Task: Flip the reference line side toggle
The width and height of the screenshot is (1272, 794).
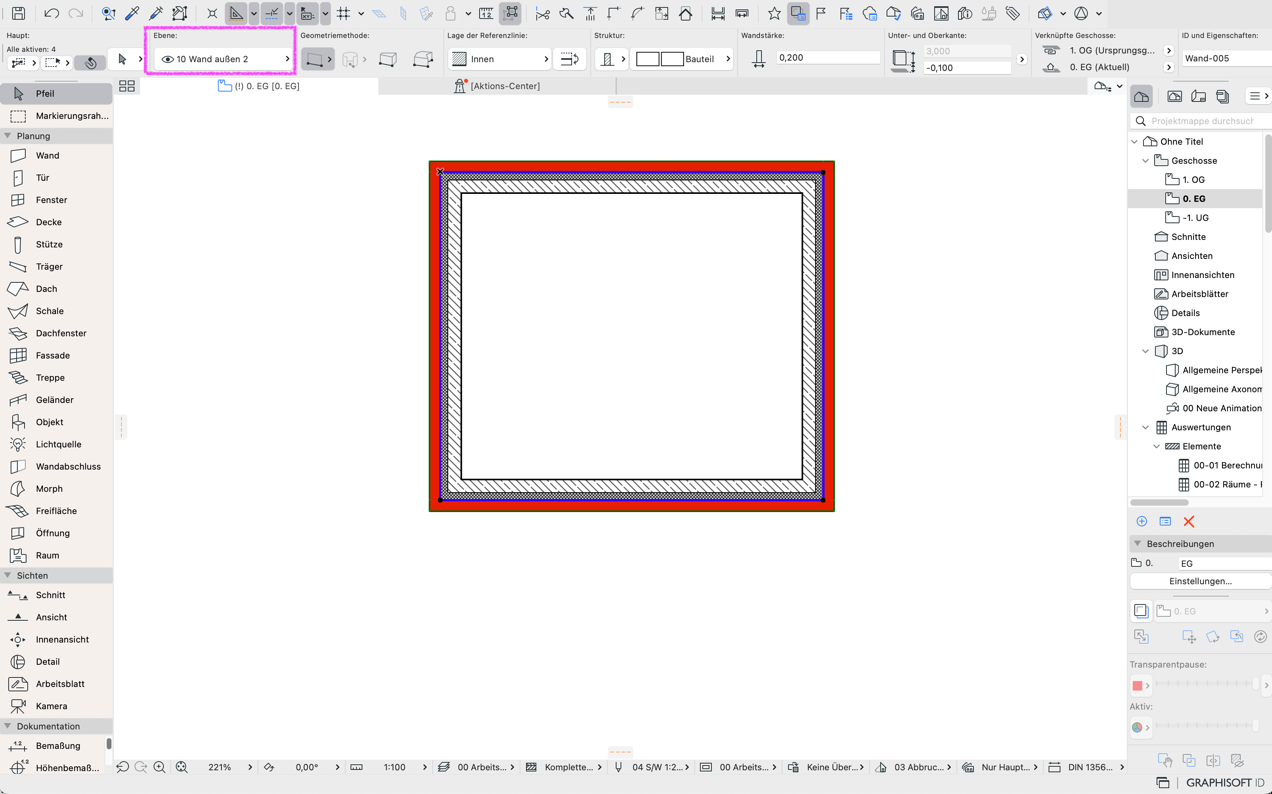Action: coord(569,60)
